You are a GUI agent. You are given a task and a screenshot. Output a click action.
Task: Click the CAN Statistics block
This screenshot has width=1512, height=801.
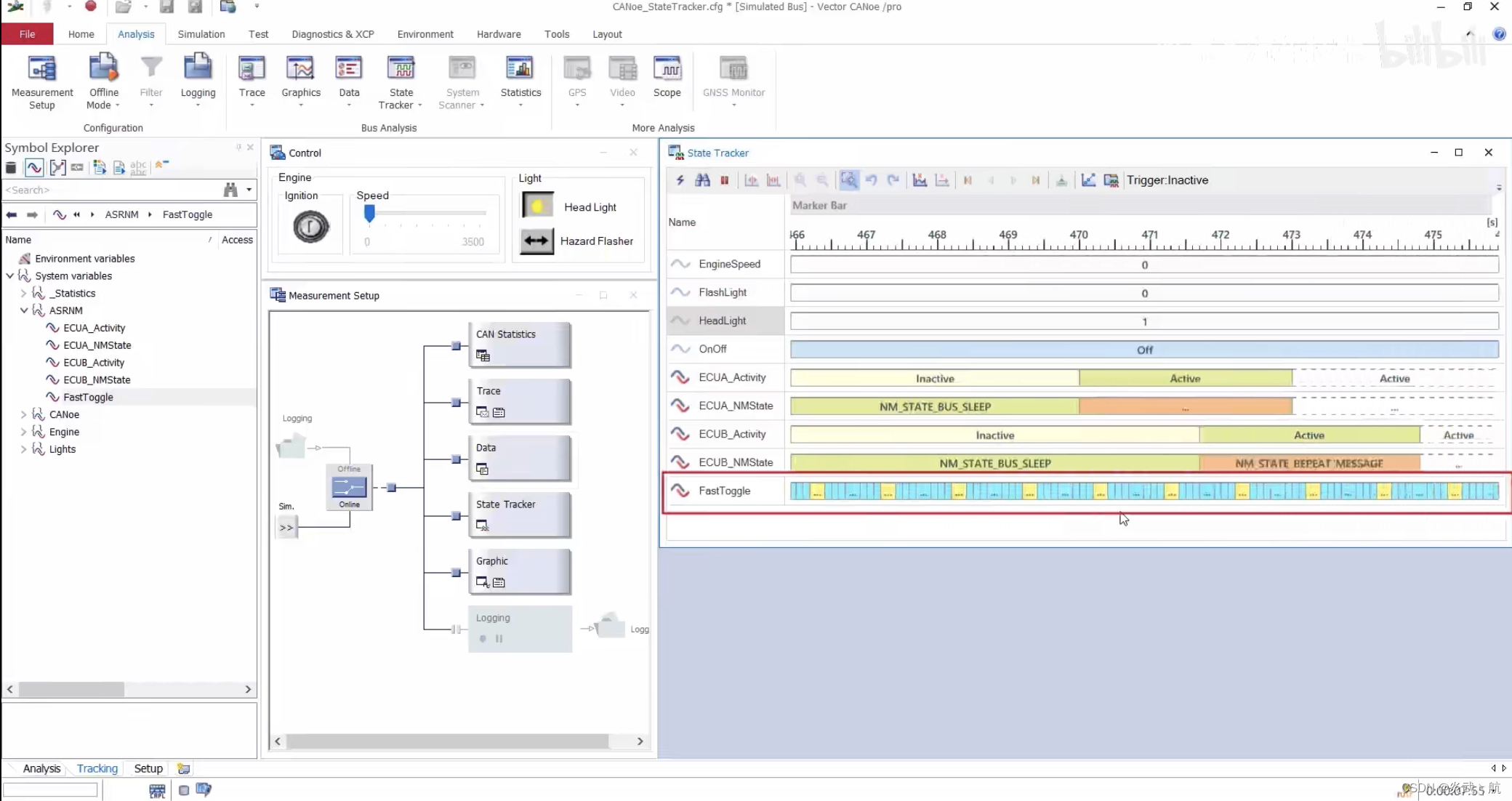519,345
